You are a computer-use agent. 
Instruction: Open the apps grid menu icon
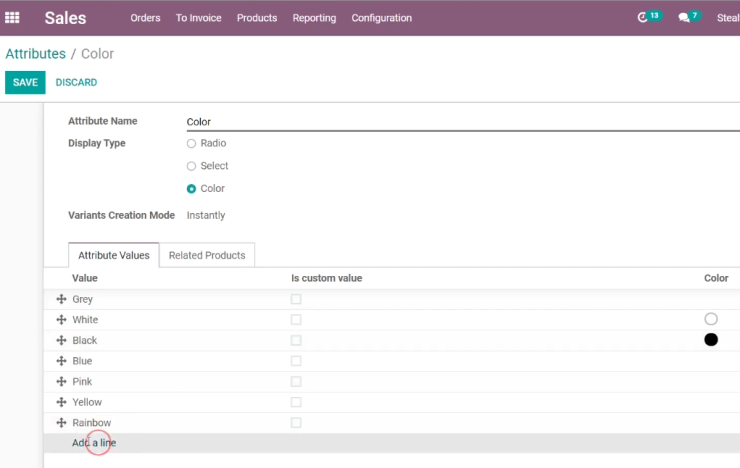(12, 18)
